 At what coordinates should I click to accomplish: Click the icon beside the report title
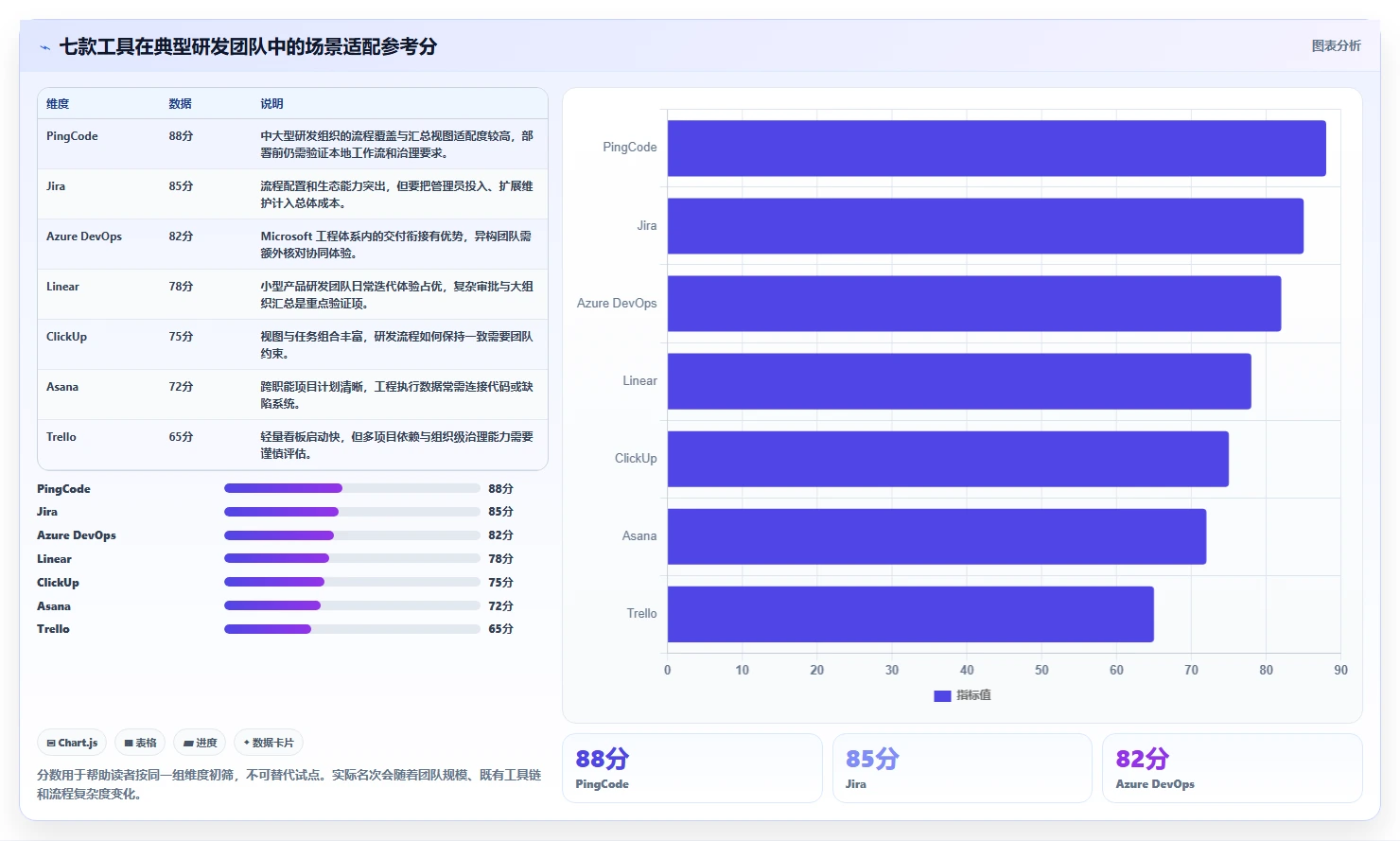coord(44,47)
